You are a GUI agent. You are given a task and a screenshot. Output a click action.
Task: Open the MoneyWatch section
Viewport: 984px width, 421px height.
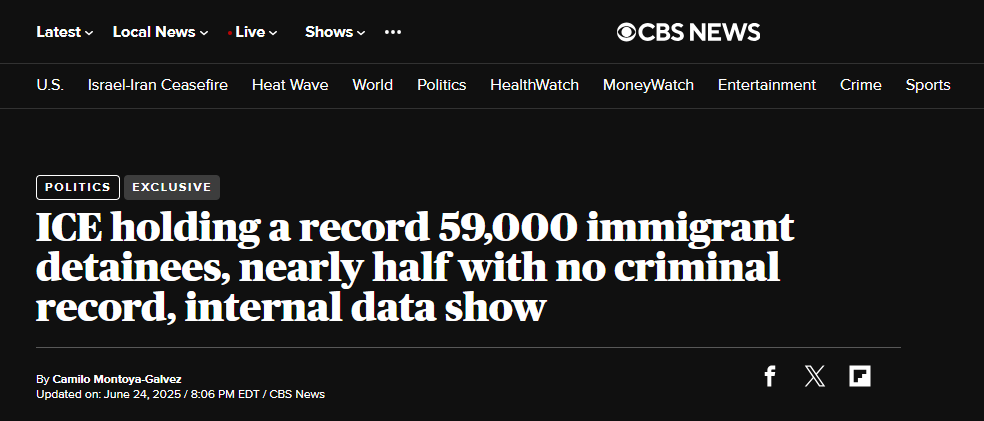(648, 85)
